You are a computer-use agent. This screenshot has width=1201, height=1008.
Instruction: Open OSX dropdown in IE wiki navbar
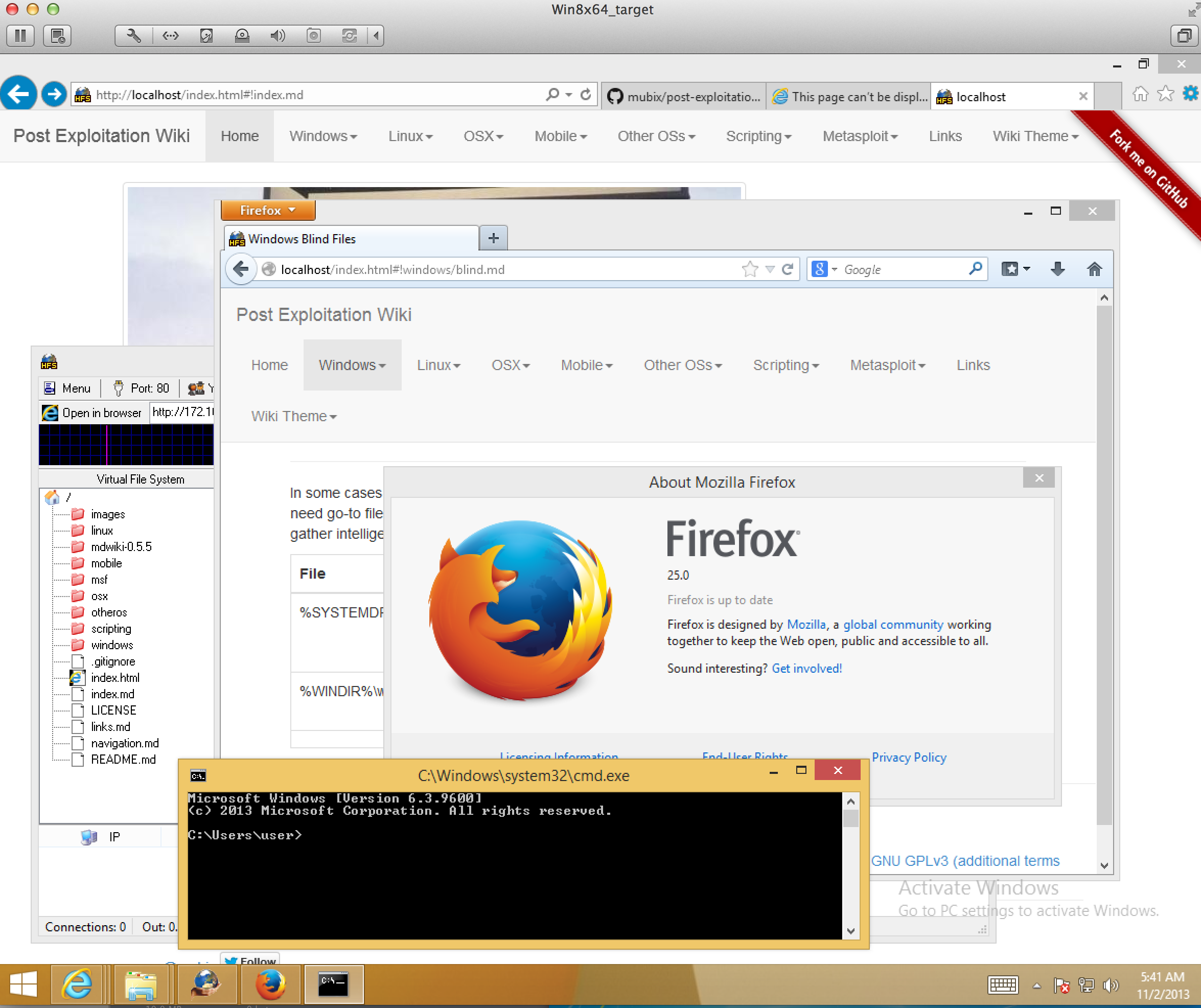(x=483, y=136)
